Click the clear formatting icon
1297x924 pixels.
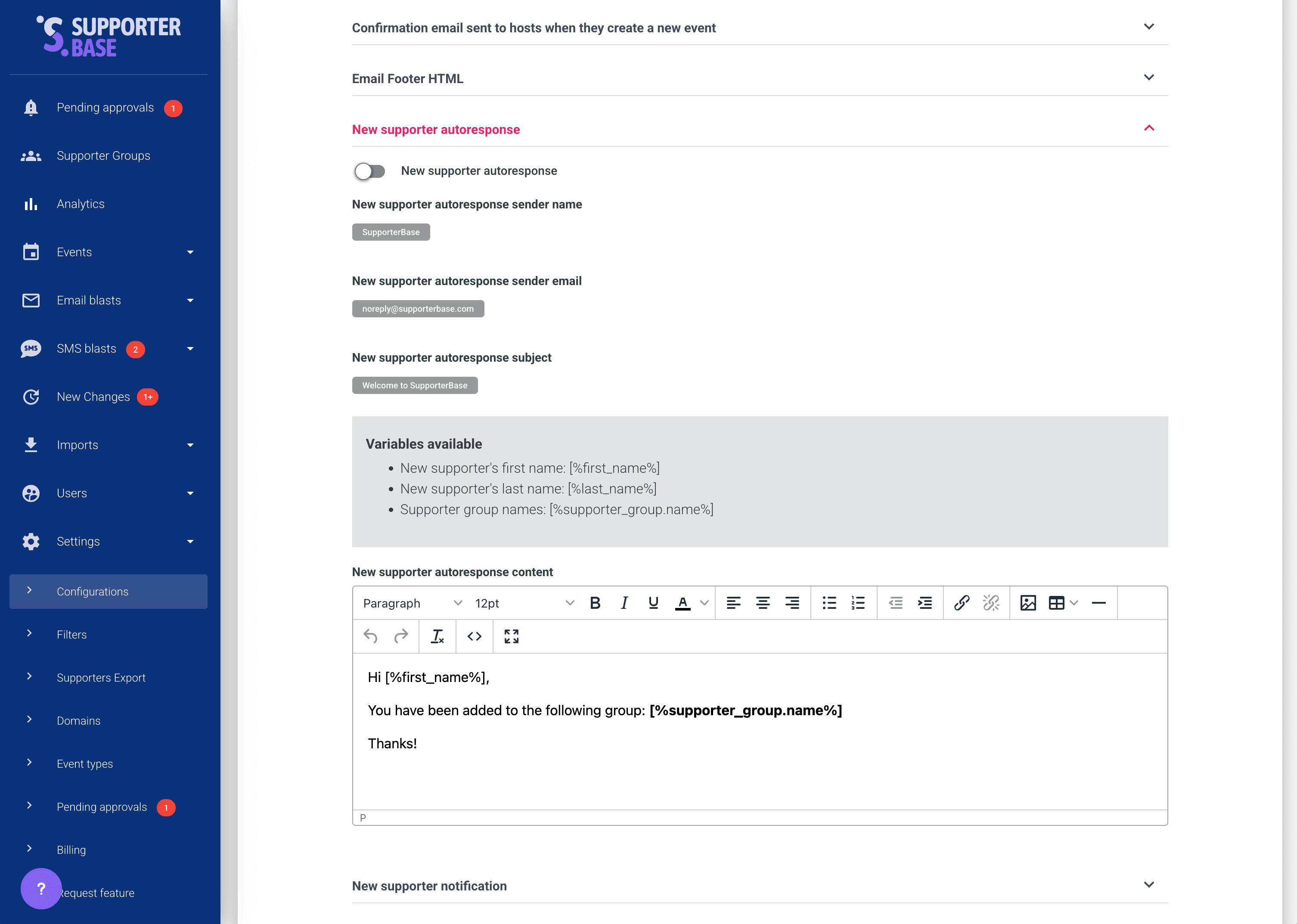pyautogui.click(x=437, y=636)
